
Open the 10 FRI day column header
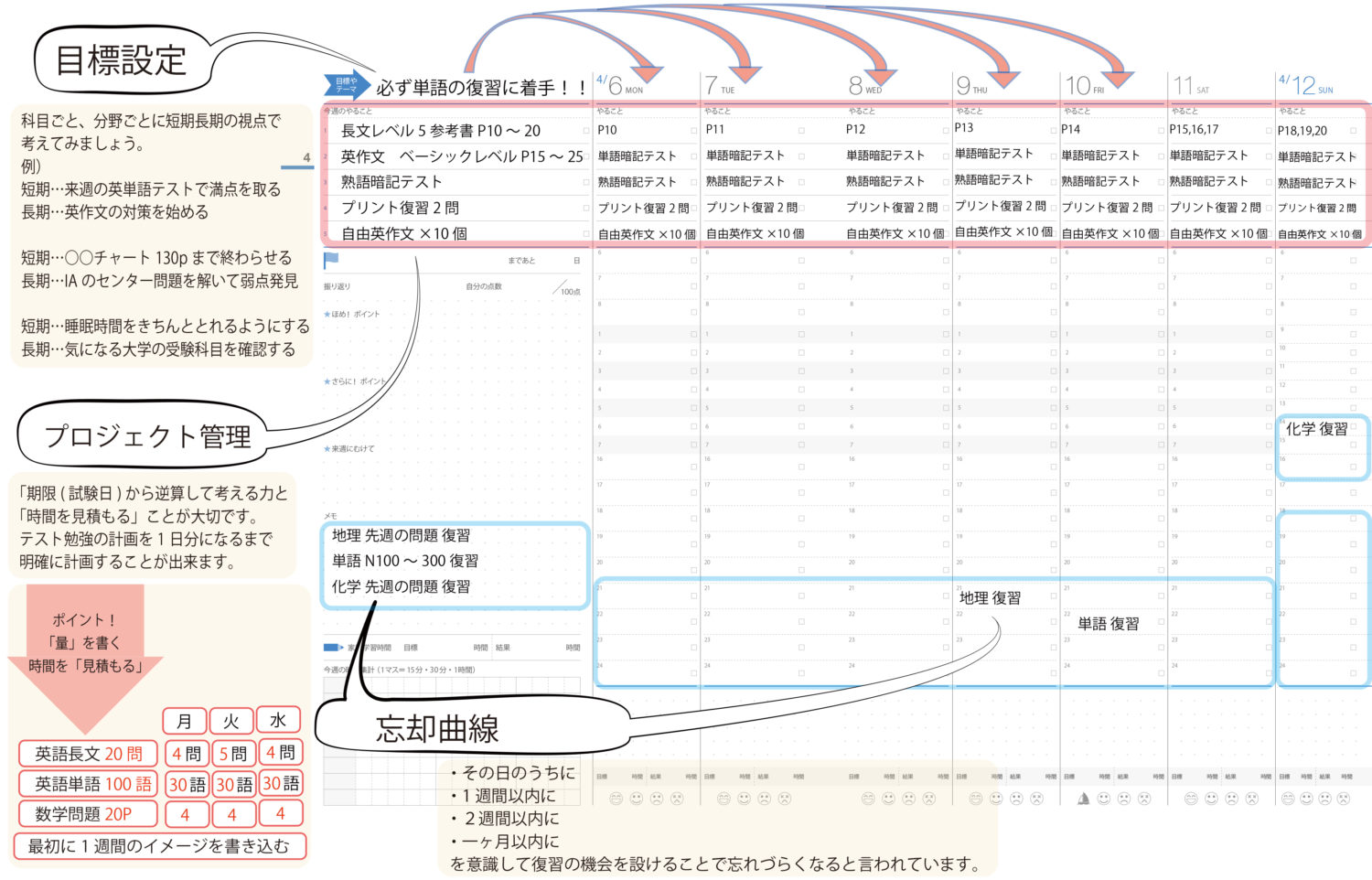tap(1085, 85)
